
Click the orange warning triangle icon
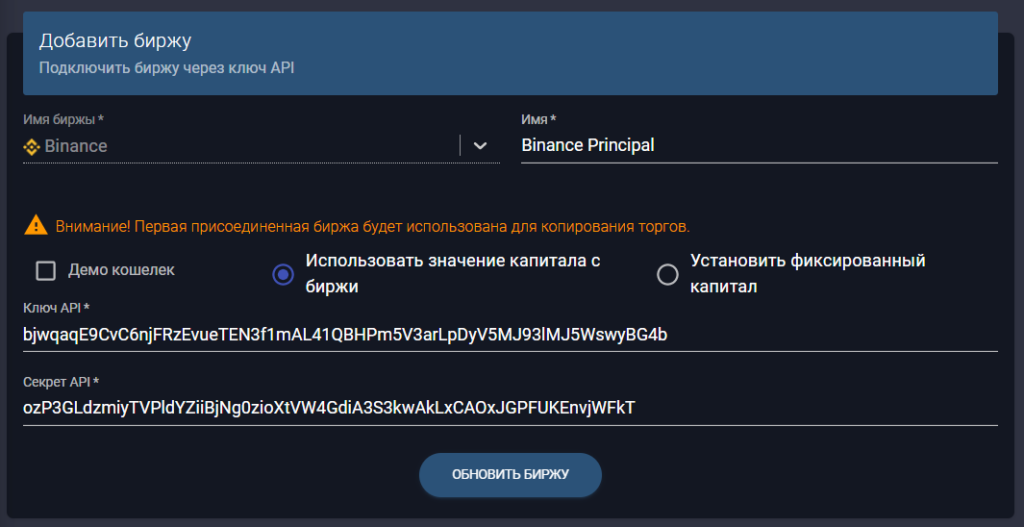tap(36, 227)
